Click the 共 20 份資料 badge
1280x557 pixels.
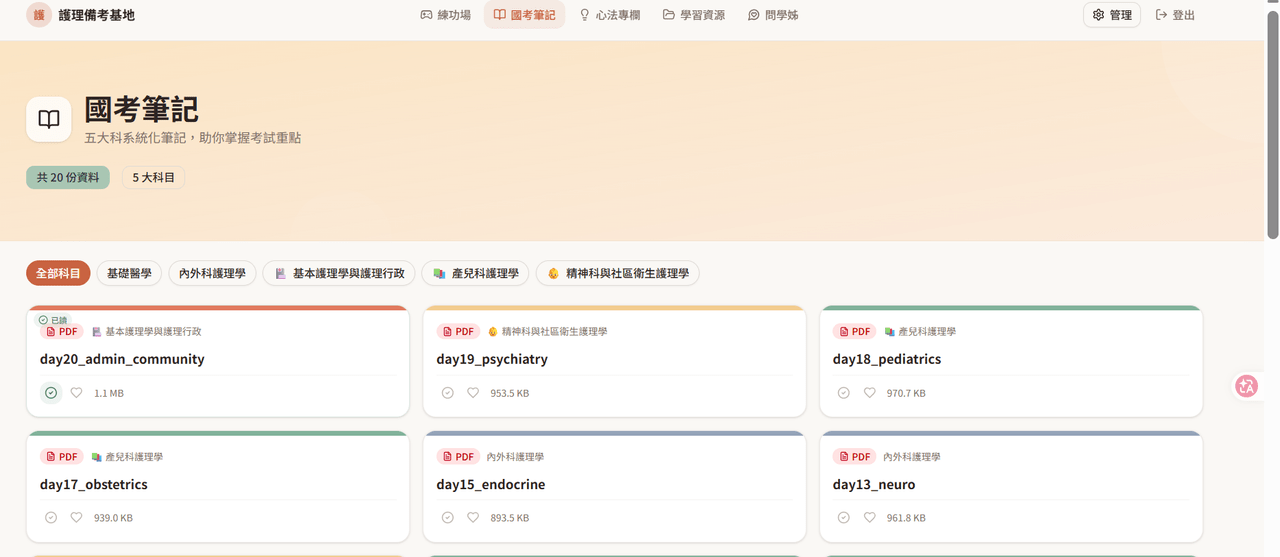point(68,177)
